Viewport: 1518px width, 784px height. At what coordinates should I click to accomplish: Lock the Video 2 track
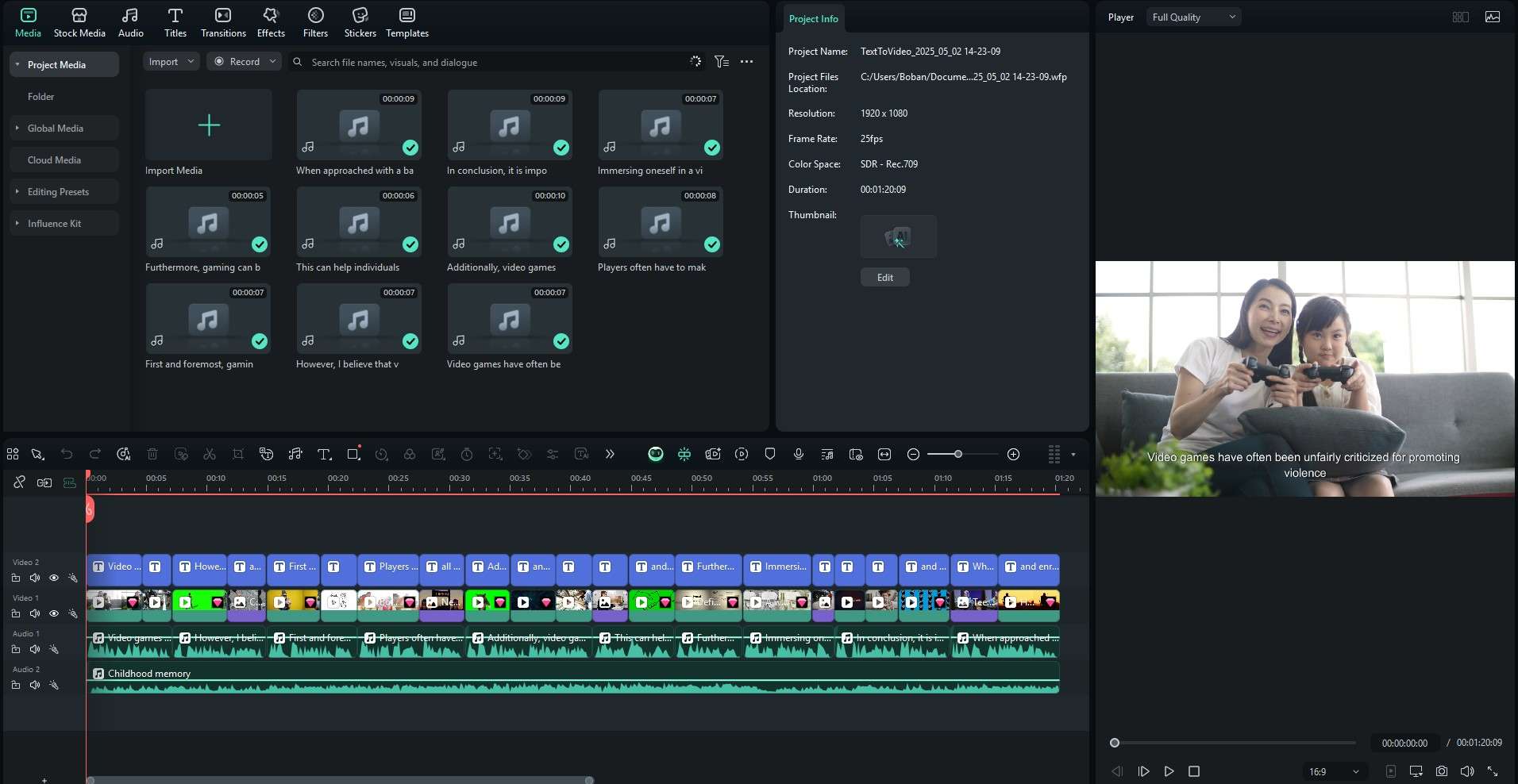pos(16,578)
